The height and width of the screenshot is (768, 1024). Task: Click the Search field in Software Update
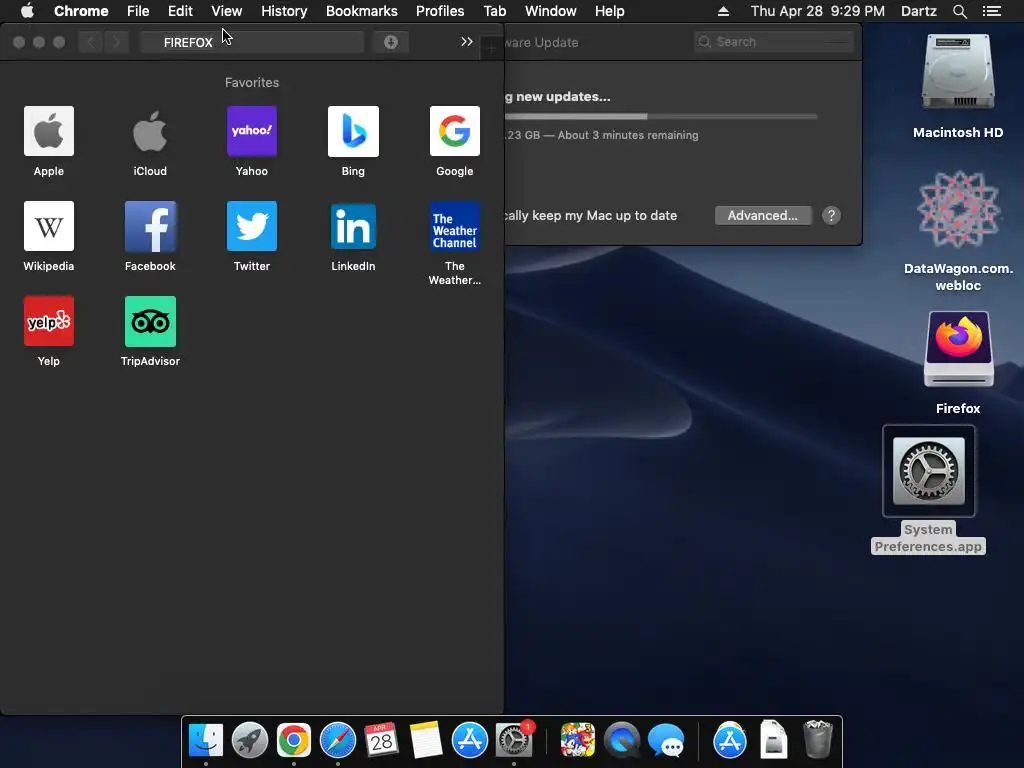[x=773, y=42]
